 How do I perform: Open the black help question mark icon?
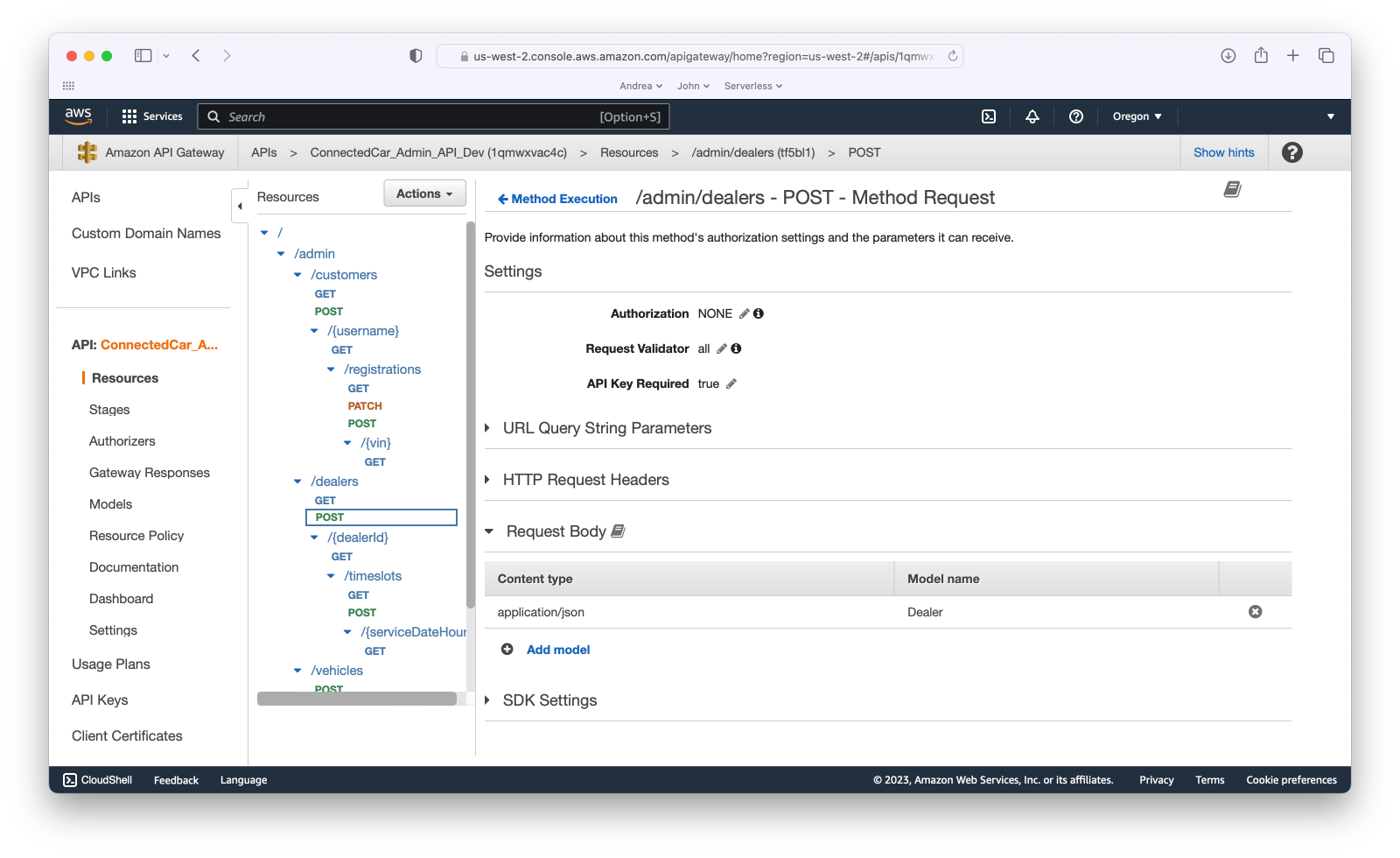[x=1292, y=152]
